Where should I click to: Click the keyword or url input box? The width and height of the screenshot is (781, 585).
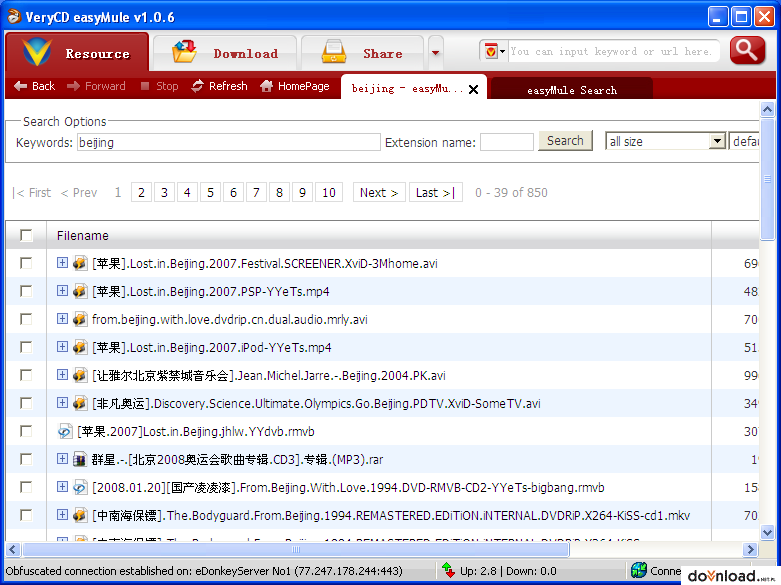pyautogui.click(x=614, y=51)
